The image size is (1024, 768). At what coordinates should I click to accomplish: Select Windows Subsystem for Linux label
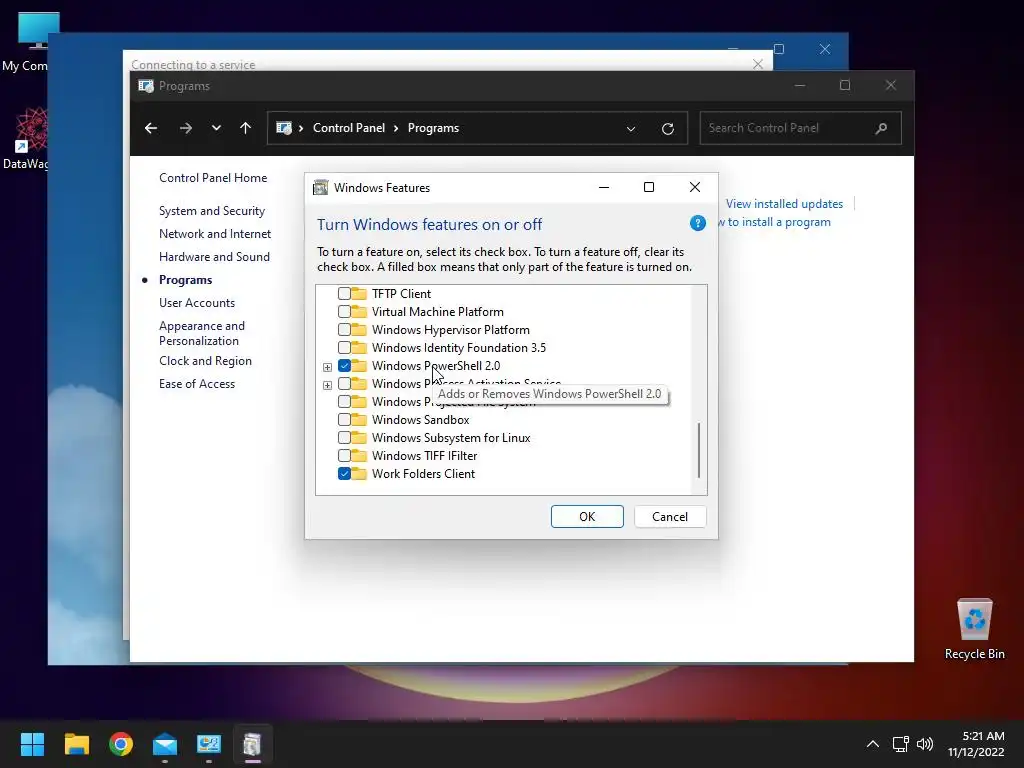pos(451,438)
